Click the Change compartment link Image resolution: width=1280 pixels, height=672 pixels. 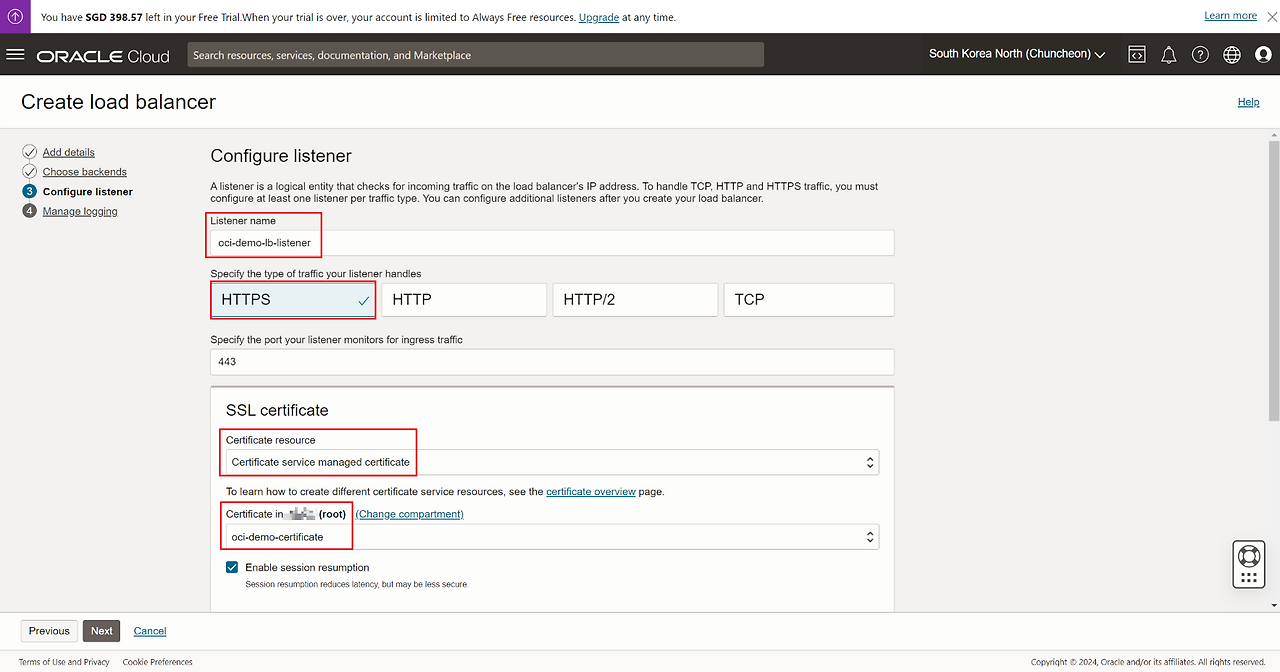(x=409, y=514)
